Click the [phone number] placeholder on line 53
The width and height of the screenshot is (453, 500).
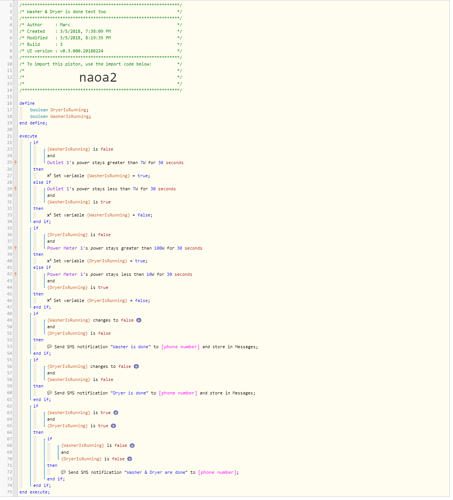click(x=181, y=348)
